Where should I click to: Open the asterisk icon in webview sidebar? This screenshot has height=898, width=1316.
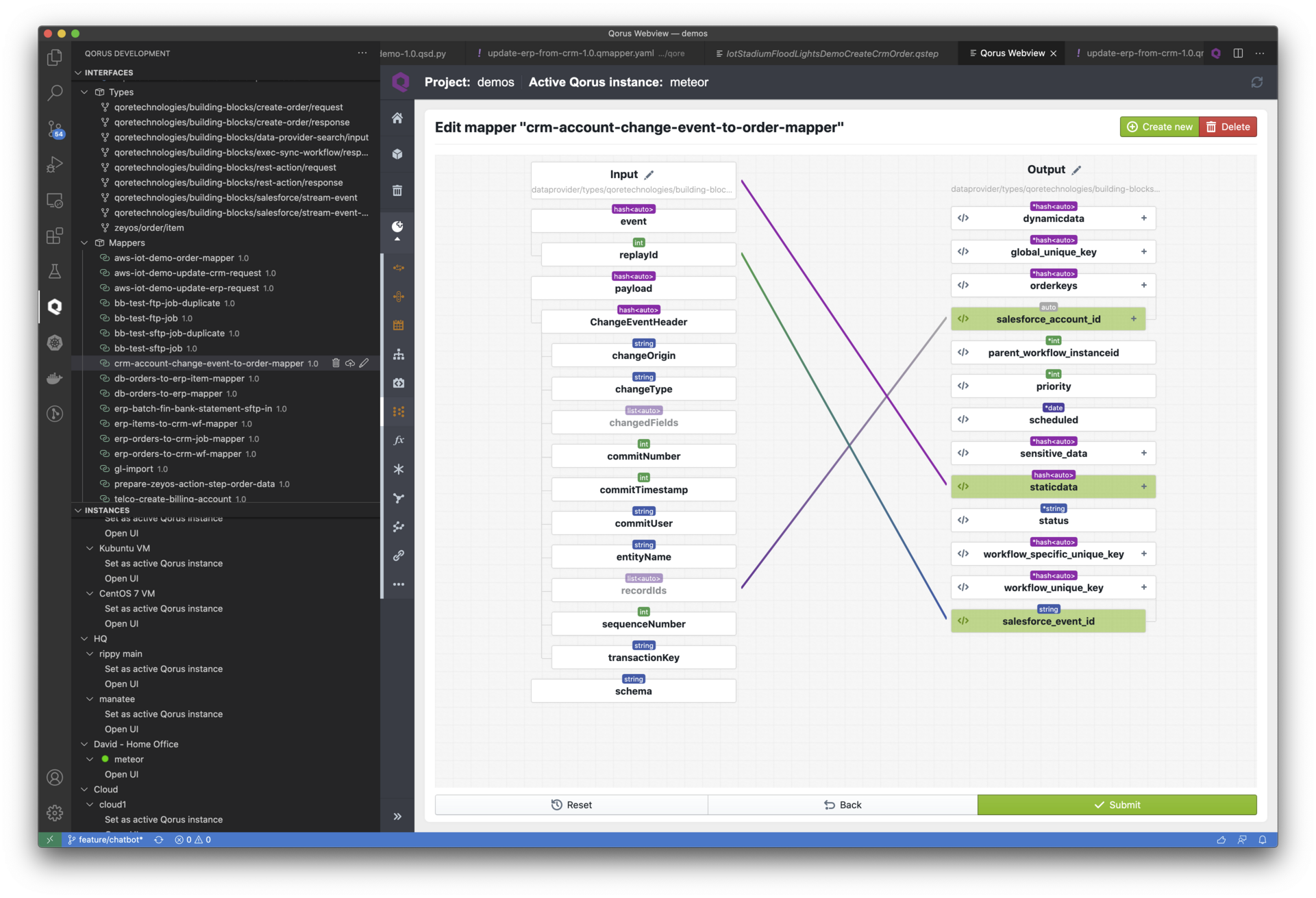point(398,469)
